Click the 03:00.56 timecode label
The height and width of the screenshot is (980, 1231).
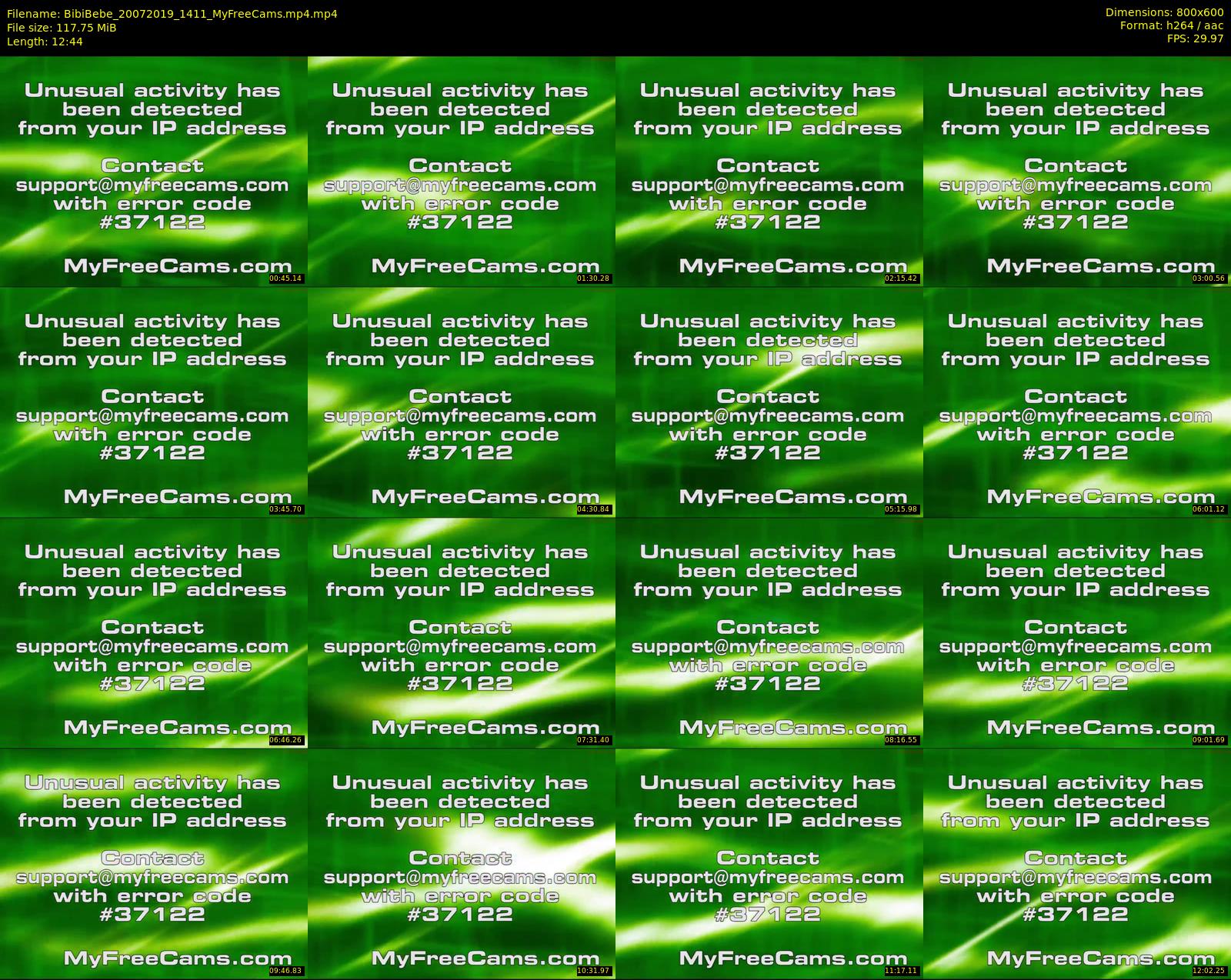pos(1209,278)
